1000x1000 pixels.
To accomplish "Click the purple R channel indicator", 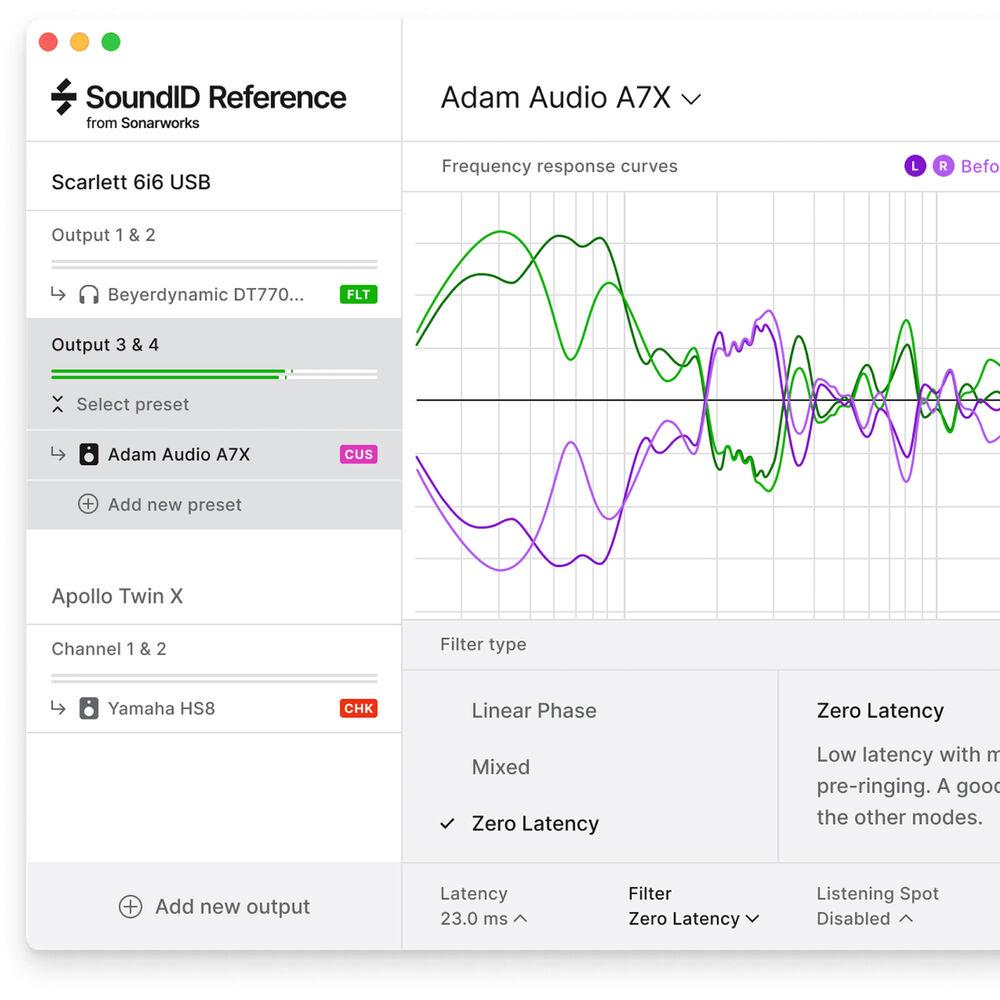I will (943, 167).
